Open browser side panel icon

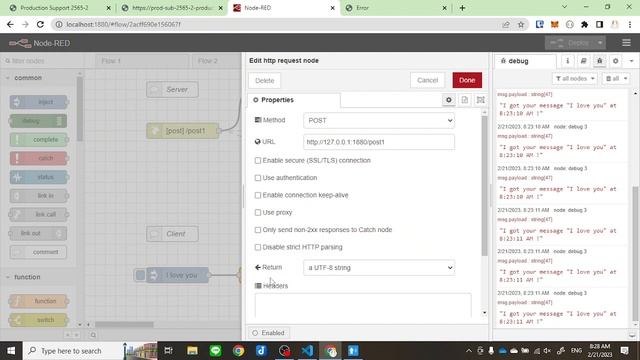[x=600, y=24]
